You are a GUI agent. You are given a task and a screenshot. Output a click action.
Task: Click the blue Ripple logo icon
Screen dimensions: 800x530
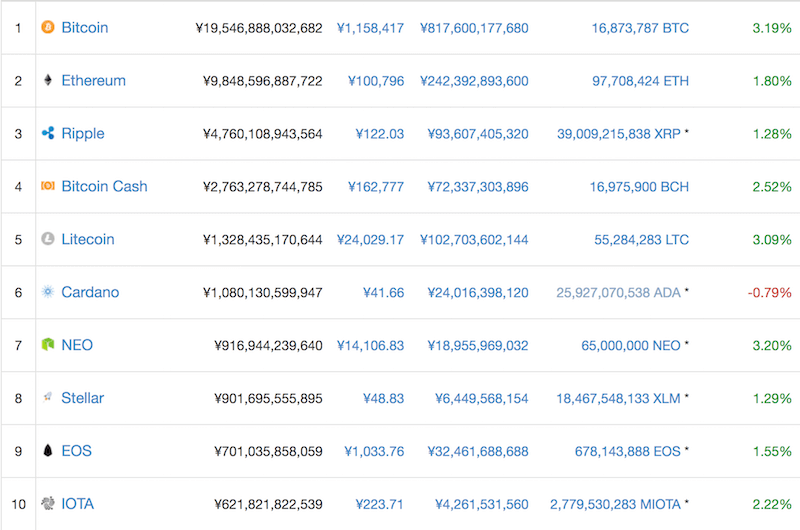[47, 133]
